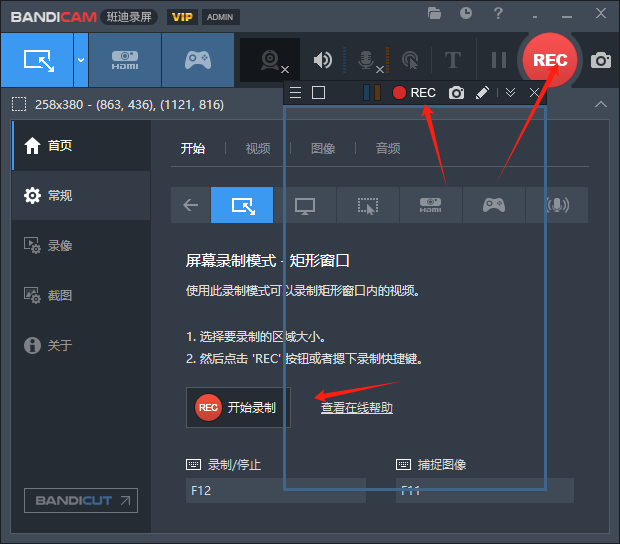Open the 首页 home section

click(81, 146)
